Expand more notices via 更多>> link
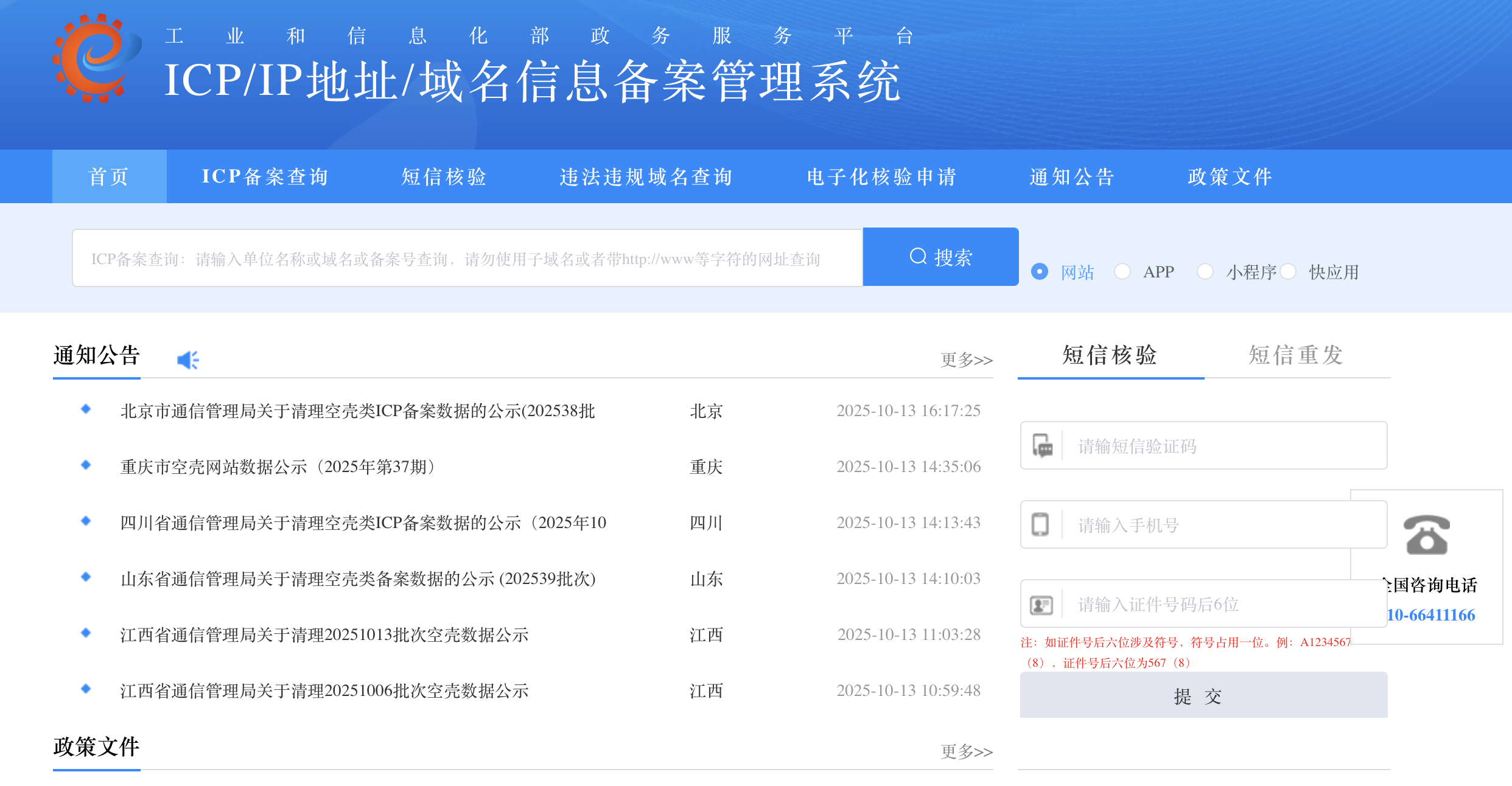 coord(966,360)
